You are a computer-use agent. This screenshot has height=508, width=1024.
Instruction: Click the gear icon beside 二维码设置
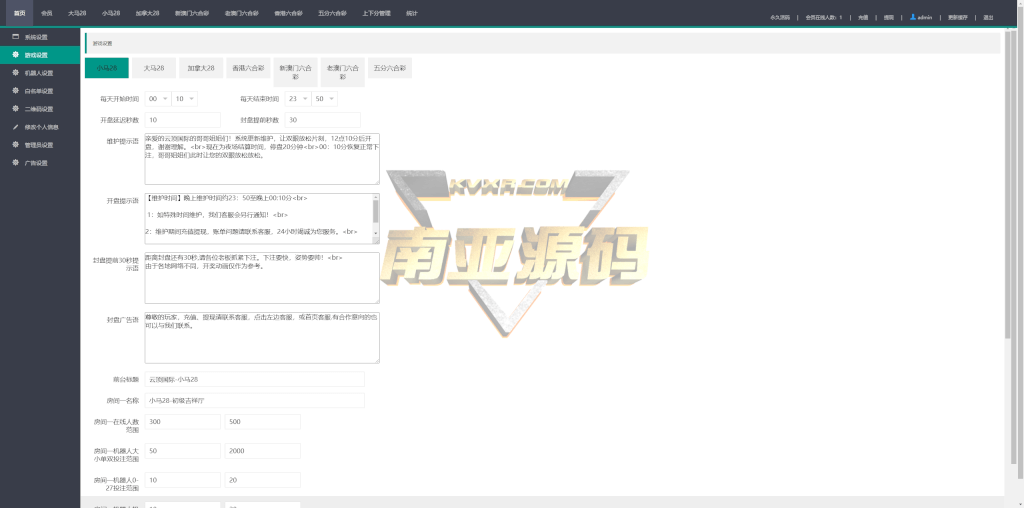coord(16,108)
